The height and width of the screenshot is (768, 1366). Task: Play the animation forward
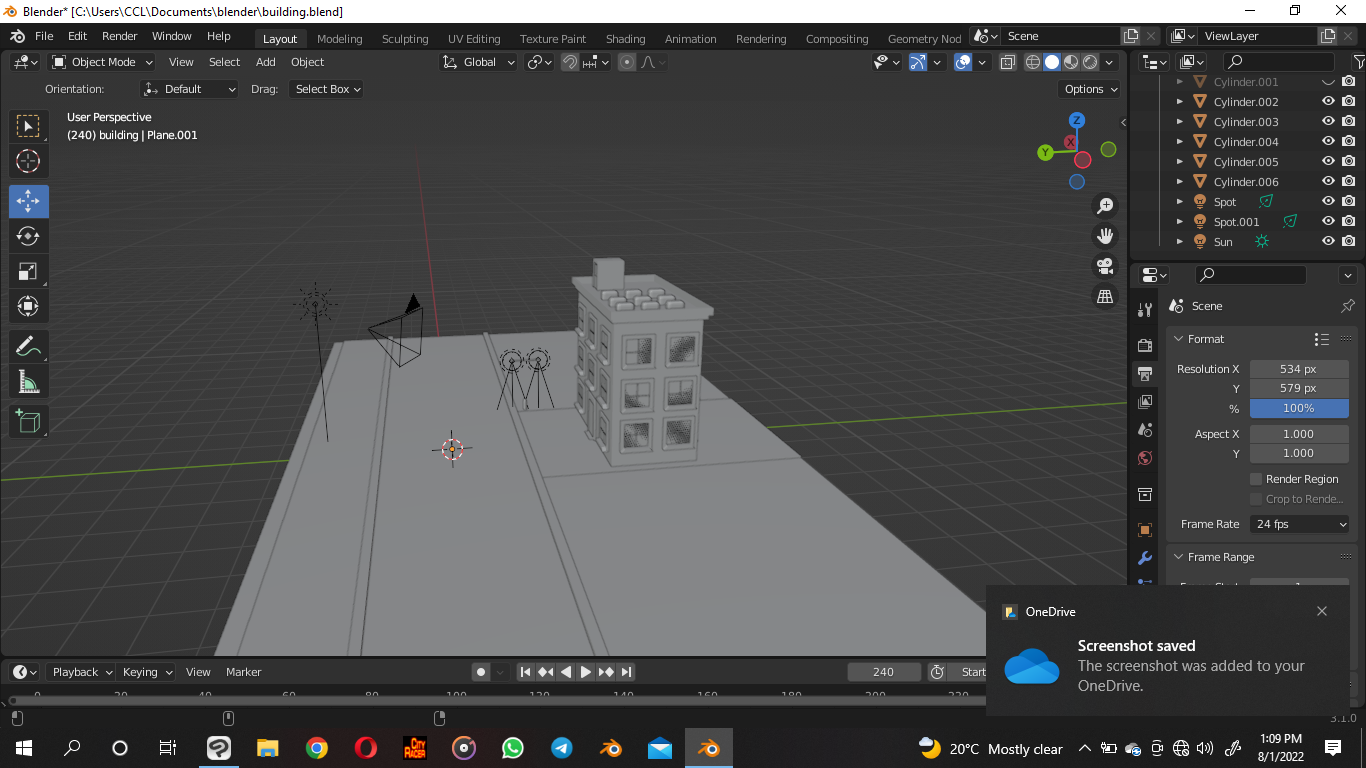[586, 672]
